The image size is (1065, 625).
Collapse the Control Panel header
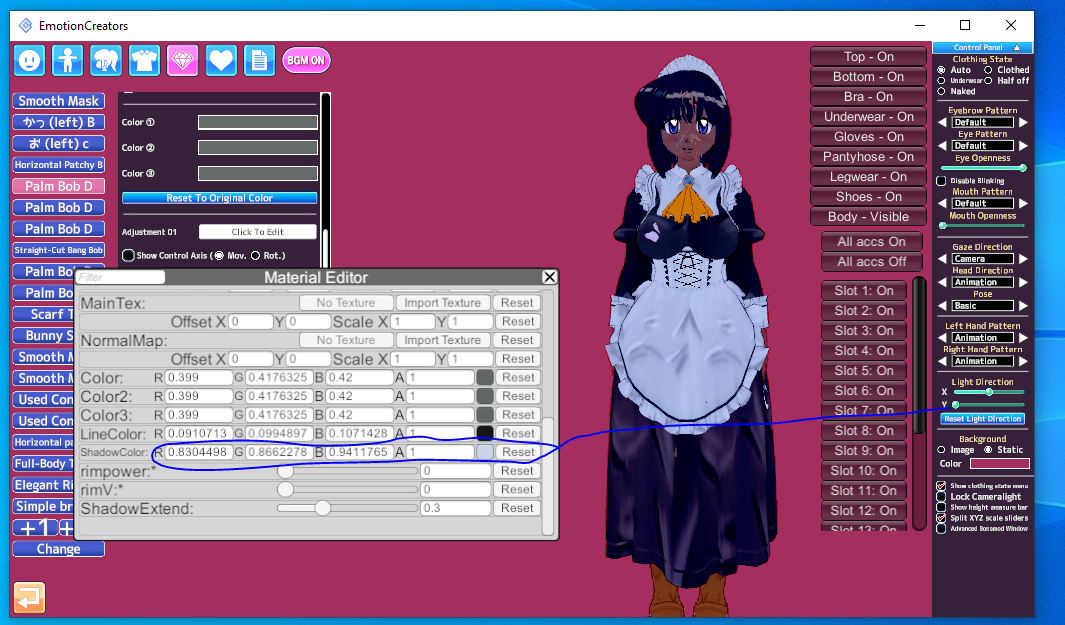[x=1016, y=47]
